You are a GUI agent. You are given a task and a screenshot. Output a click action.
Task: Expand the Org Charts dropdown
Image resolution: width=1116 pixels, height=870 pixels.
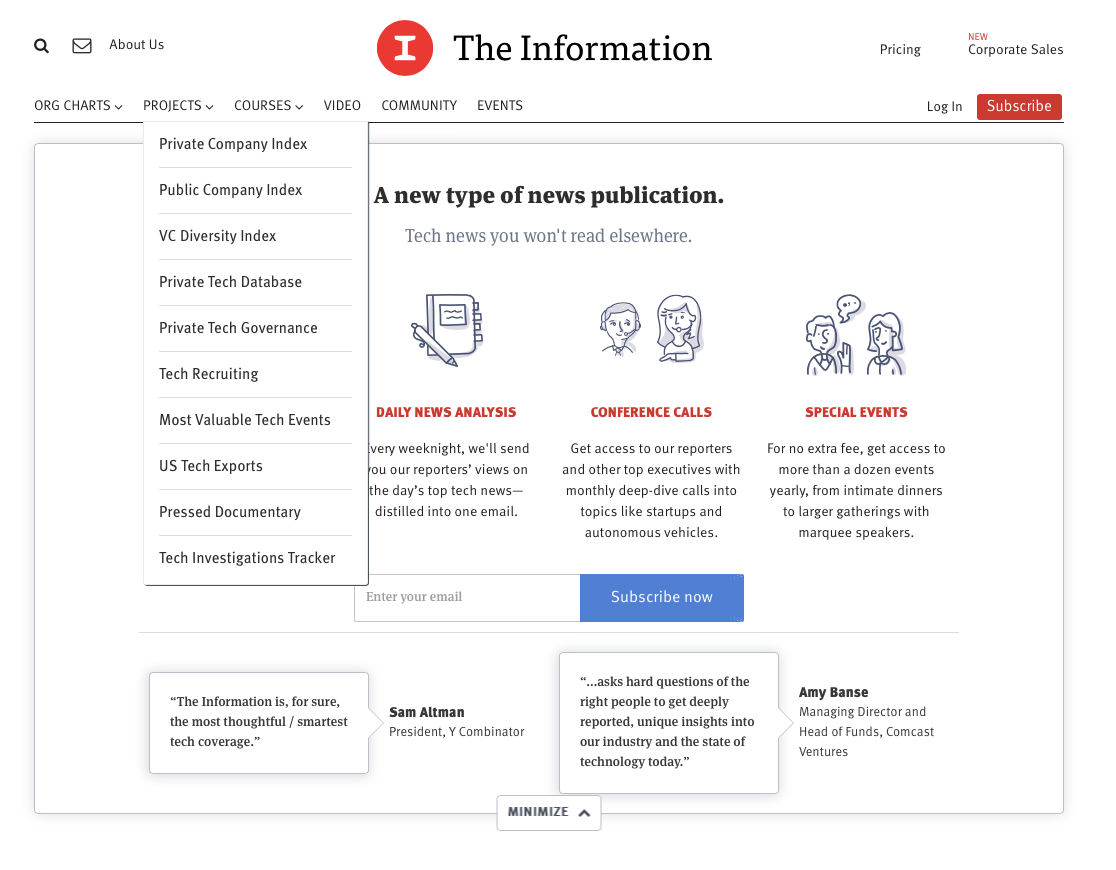[78, 106]
